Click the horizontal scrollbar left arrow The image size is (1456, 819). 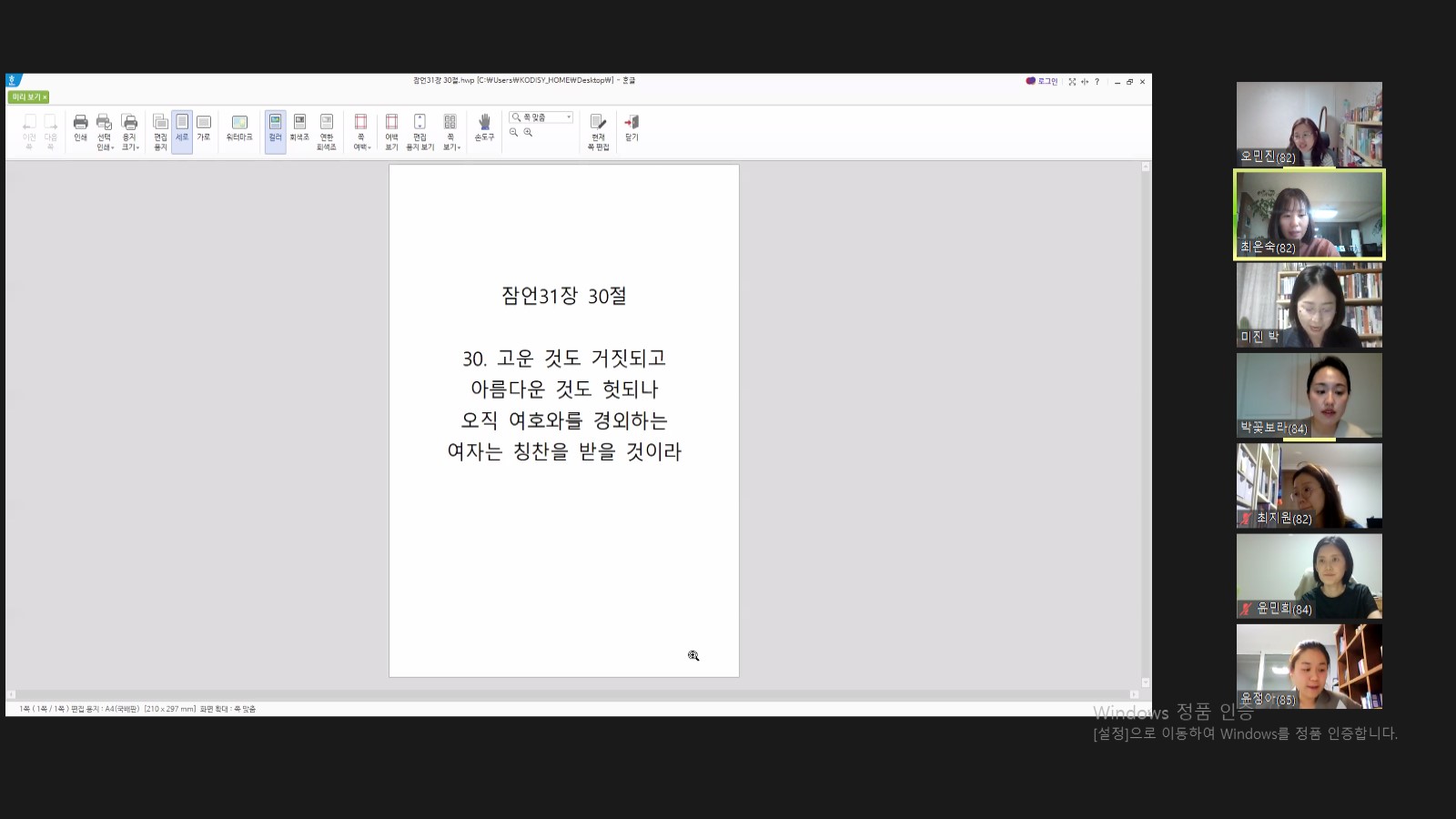click(x=11, y=694)
